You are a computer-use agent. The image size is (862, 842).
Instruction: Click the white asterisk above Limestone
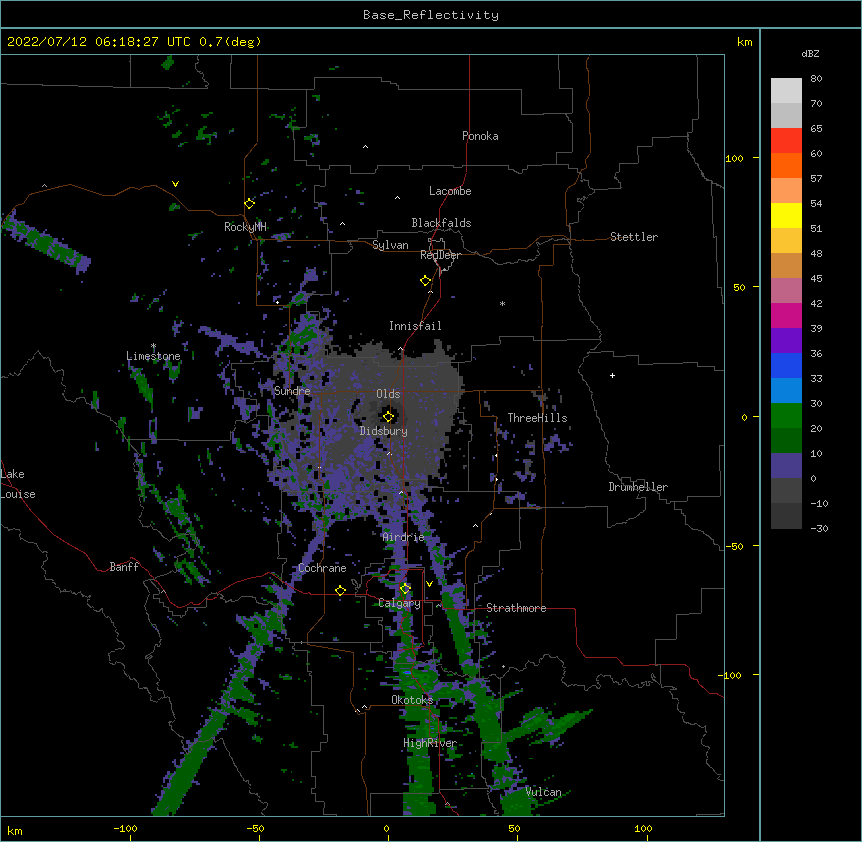tap(153, 346)
